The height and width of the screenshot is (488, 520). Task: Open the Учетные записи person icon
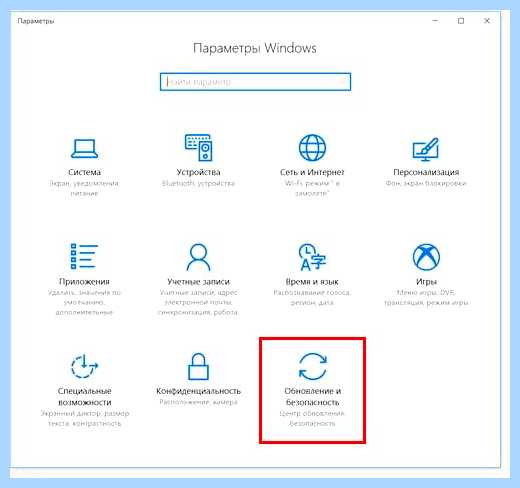point(198,257)
